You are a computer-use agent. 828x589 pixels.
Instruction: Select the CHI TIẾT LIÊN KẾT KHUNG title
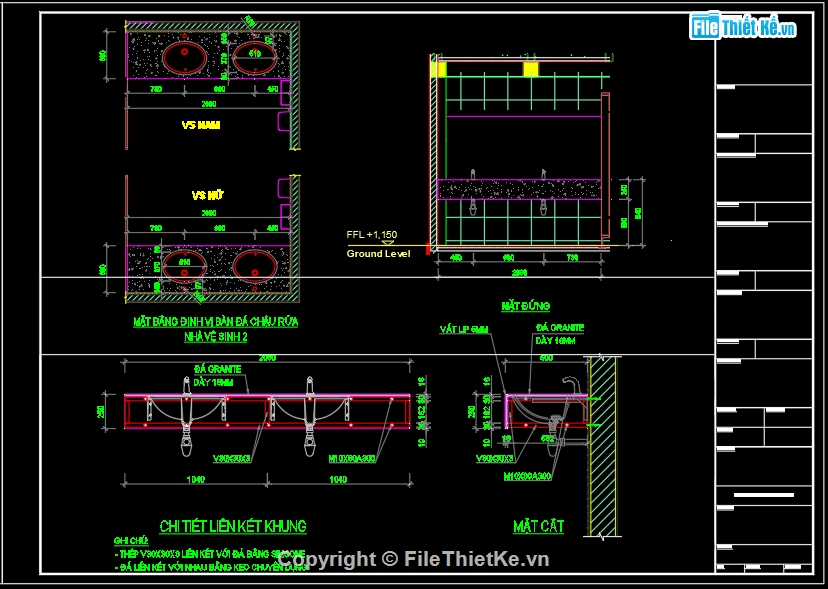(x=232, y=526)
